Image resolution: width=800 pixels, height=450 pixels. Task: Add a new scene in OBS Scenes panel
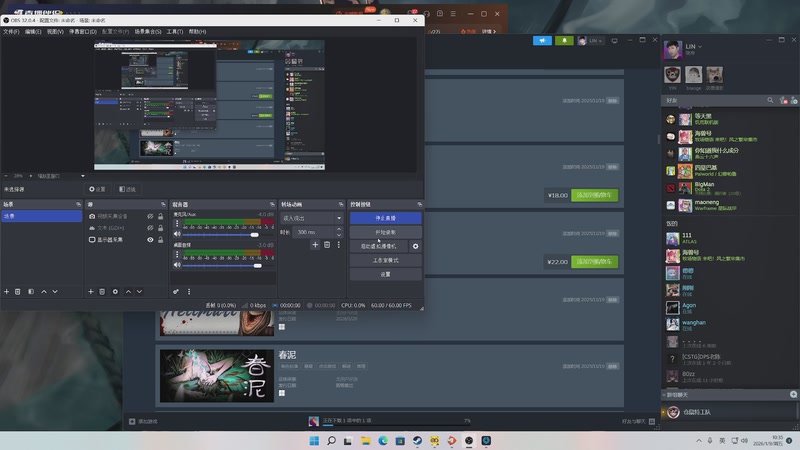point(7,291)
